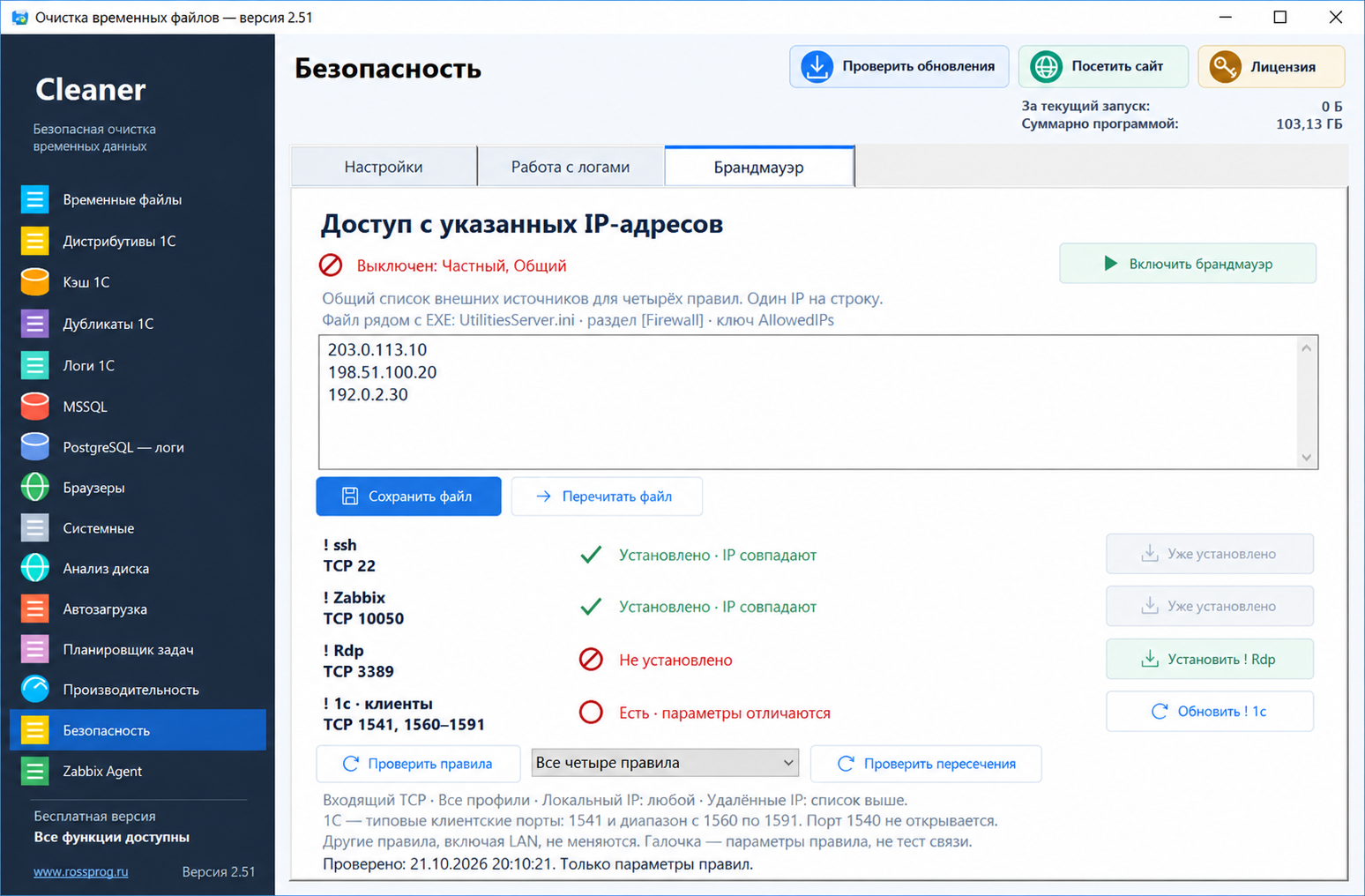The height and width of the screenshot is (896, 1365).
Task: Click the Не установлено status text
Action: pyautogui.click(x=675, y=660)
